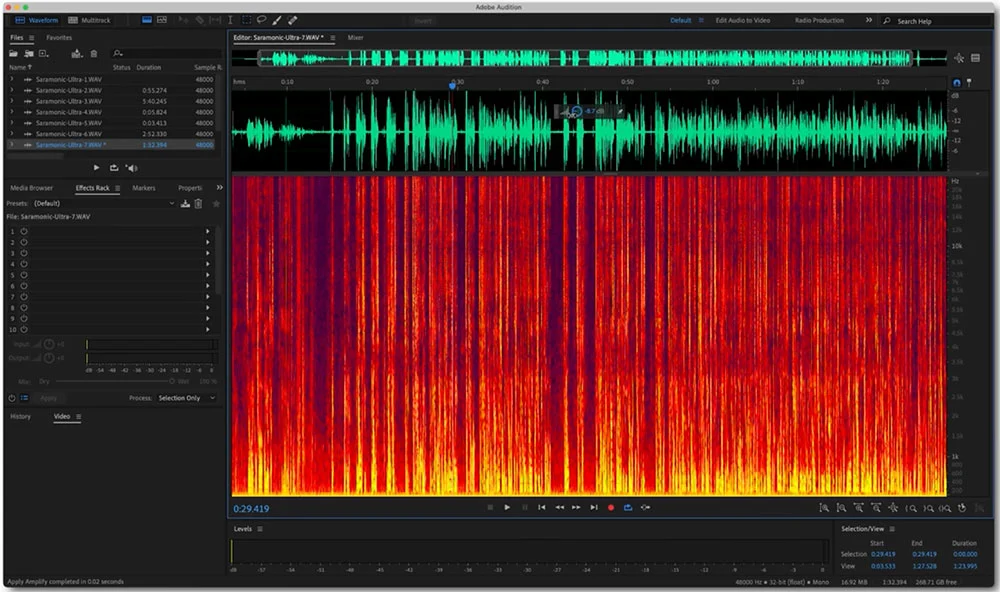Select the Marquee Selection tool
The image size is (1000, 592).
tap(246, 19)
